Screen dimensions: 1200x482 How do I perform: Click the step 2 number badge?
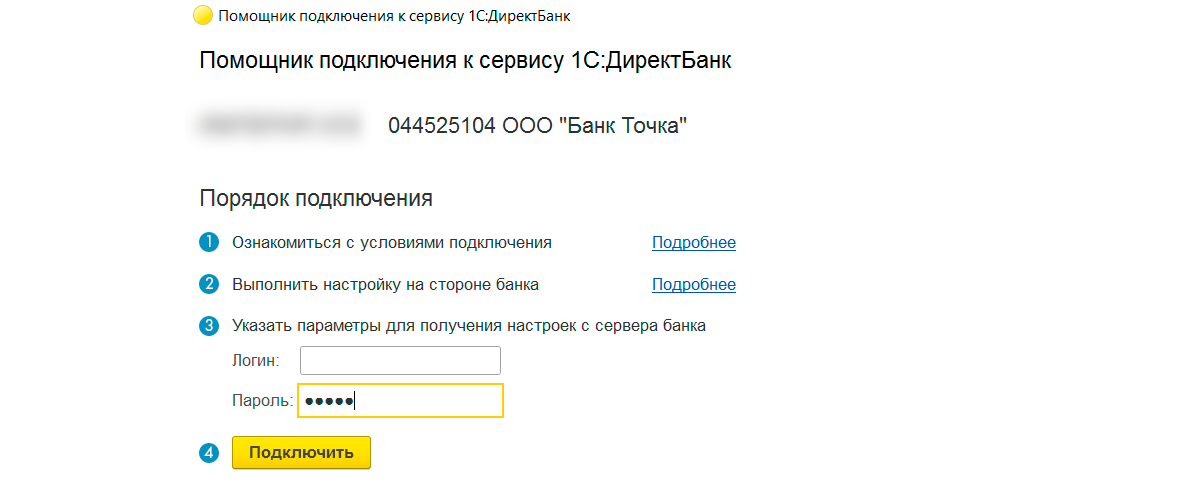[209, 284]
